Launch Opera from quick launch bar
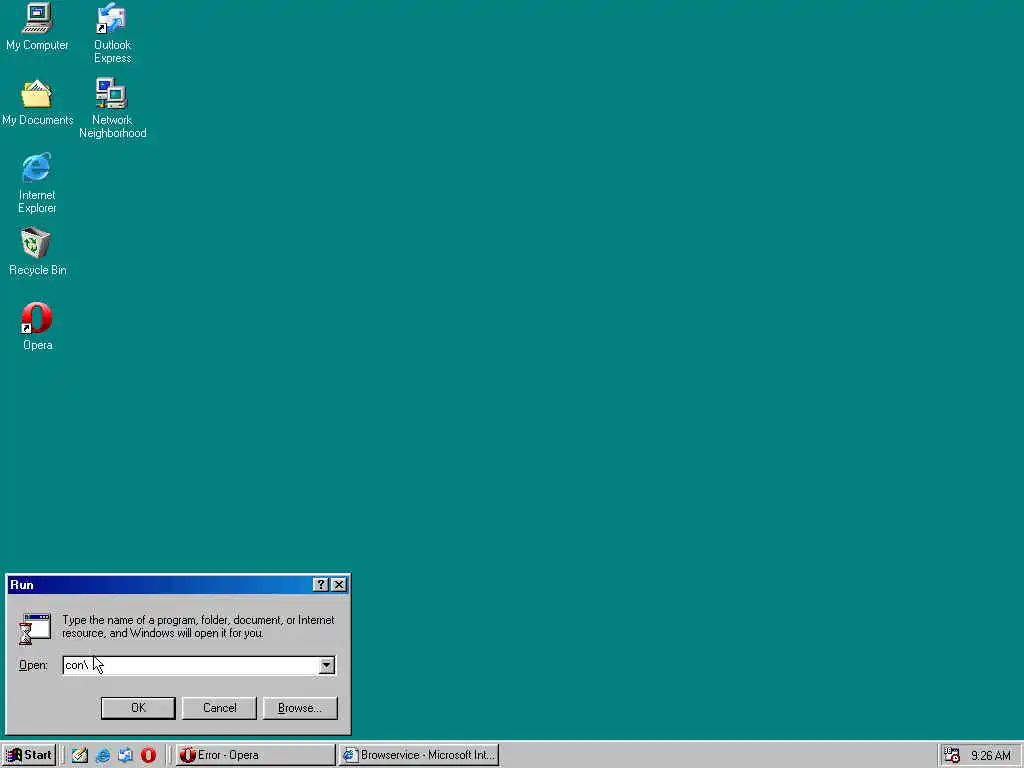This screenshot has height=768, width=1024. (x=148, y=755)
